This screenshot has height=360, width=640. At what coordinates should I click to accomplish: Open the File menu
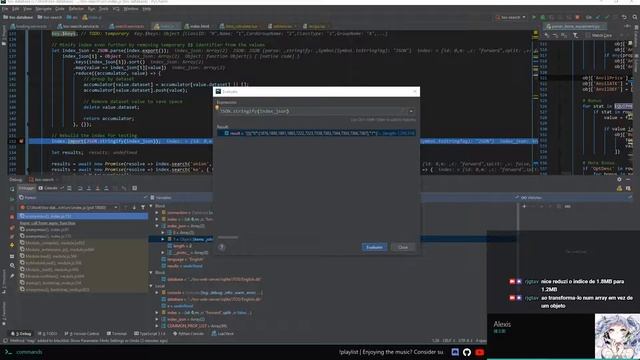[5, 9]
